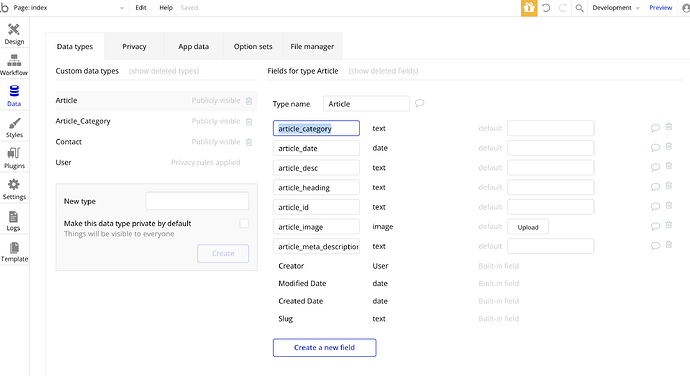Open the Help menu
The height and width of the screenshot is (376, 690).
[166, 8]
